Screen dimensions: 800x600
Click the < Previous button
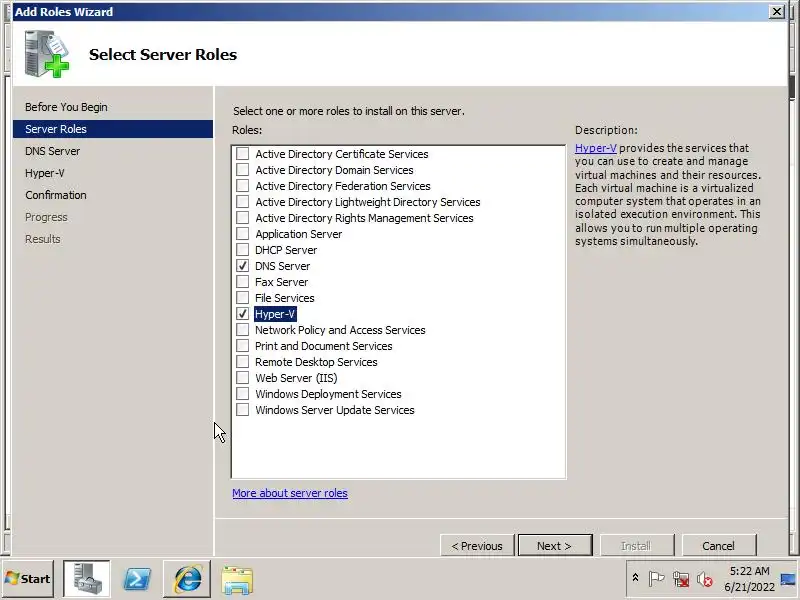(x=477, y=545)
